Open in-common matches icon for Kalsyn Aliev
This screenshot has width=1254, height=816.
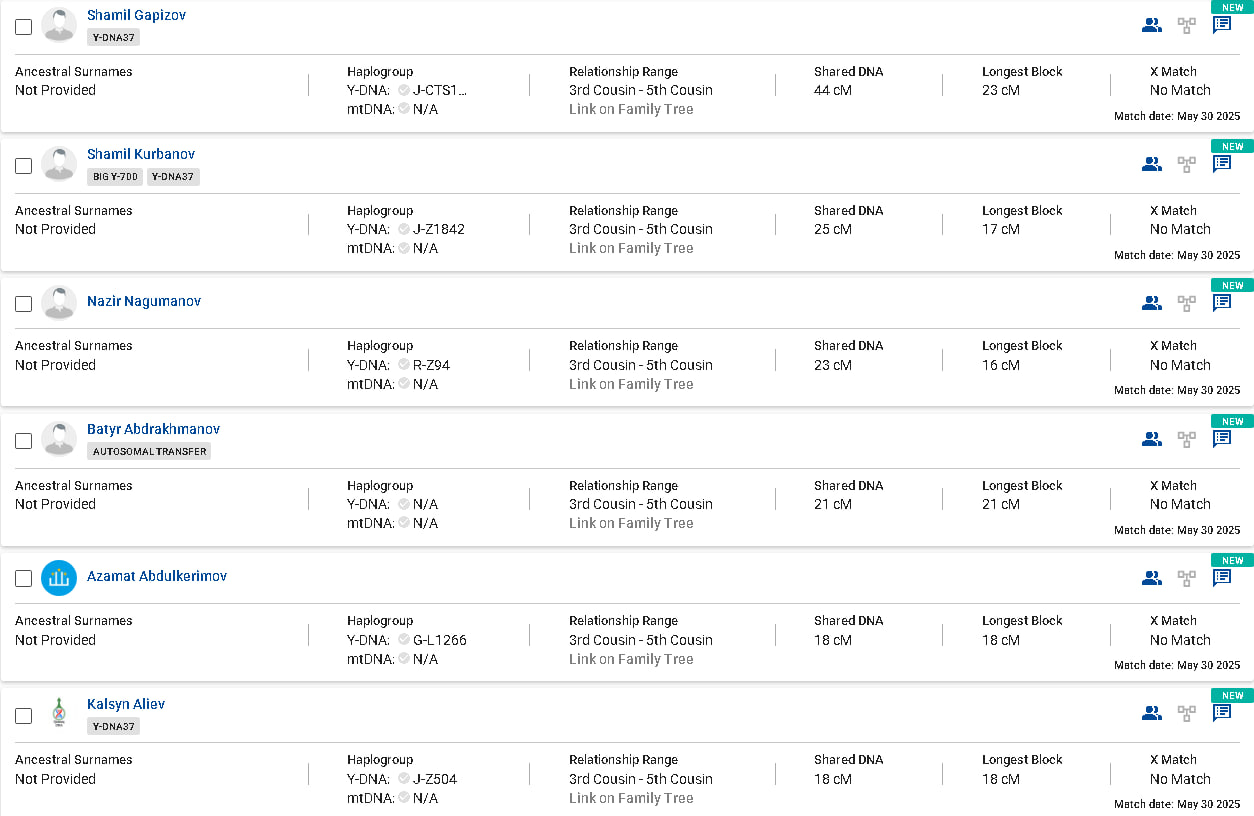point(1152,713)
